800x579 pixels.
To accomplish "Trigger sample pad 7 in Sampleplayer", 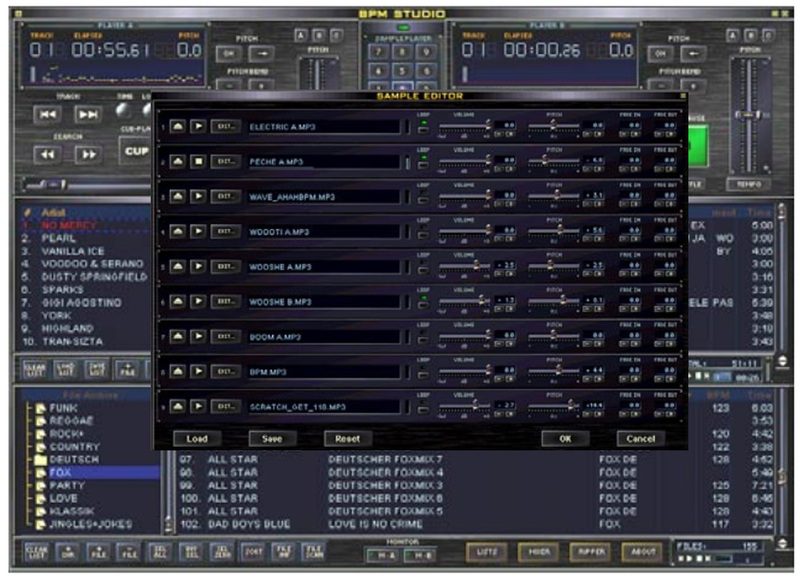I will tap(378, 52).
